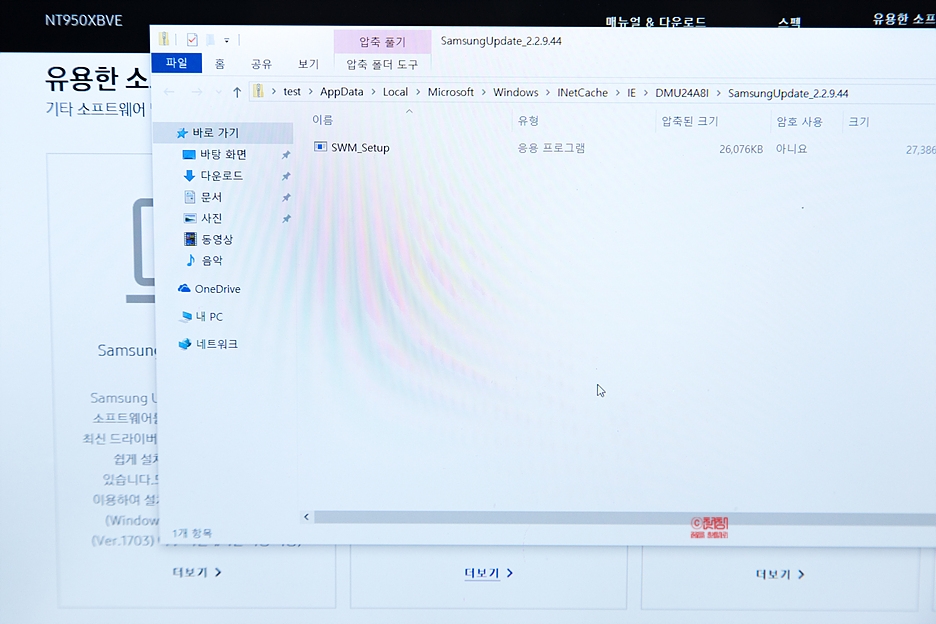Click the 26,076KB compressed size cell
936x624 pixels.
click(x=741, y=149)
